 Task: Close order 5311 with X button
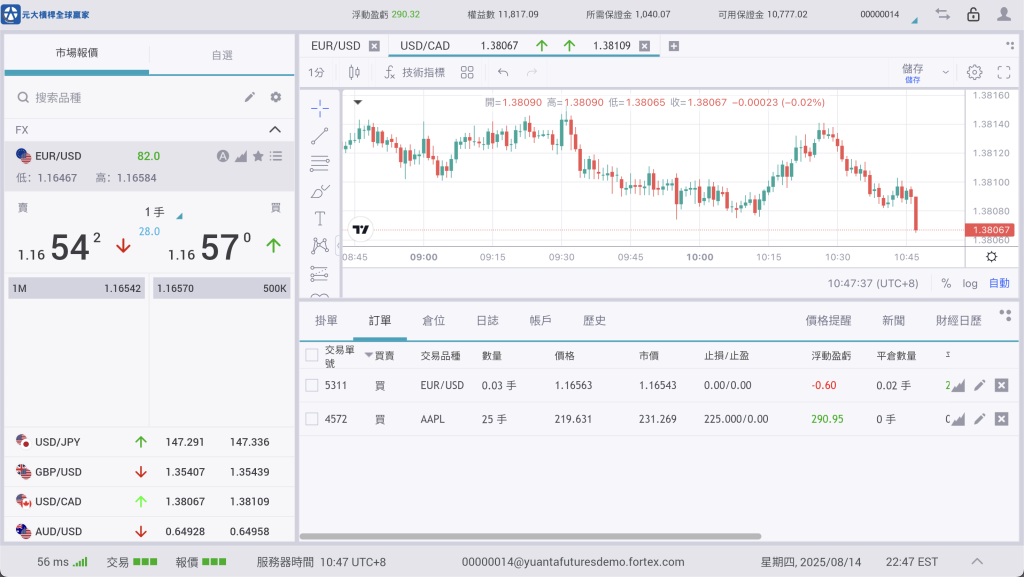1001,385
